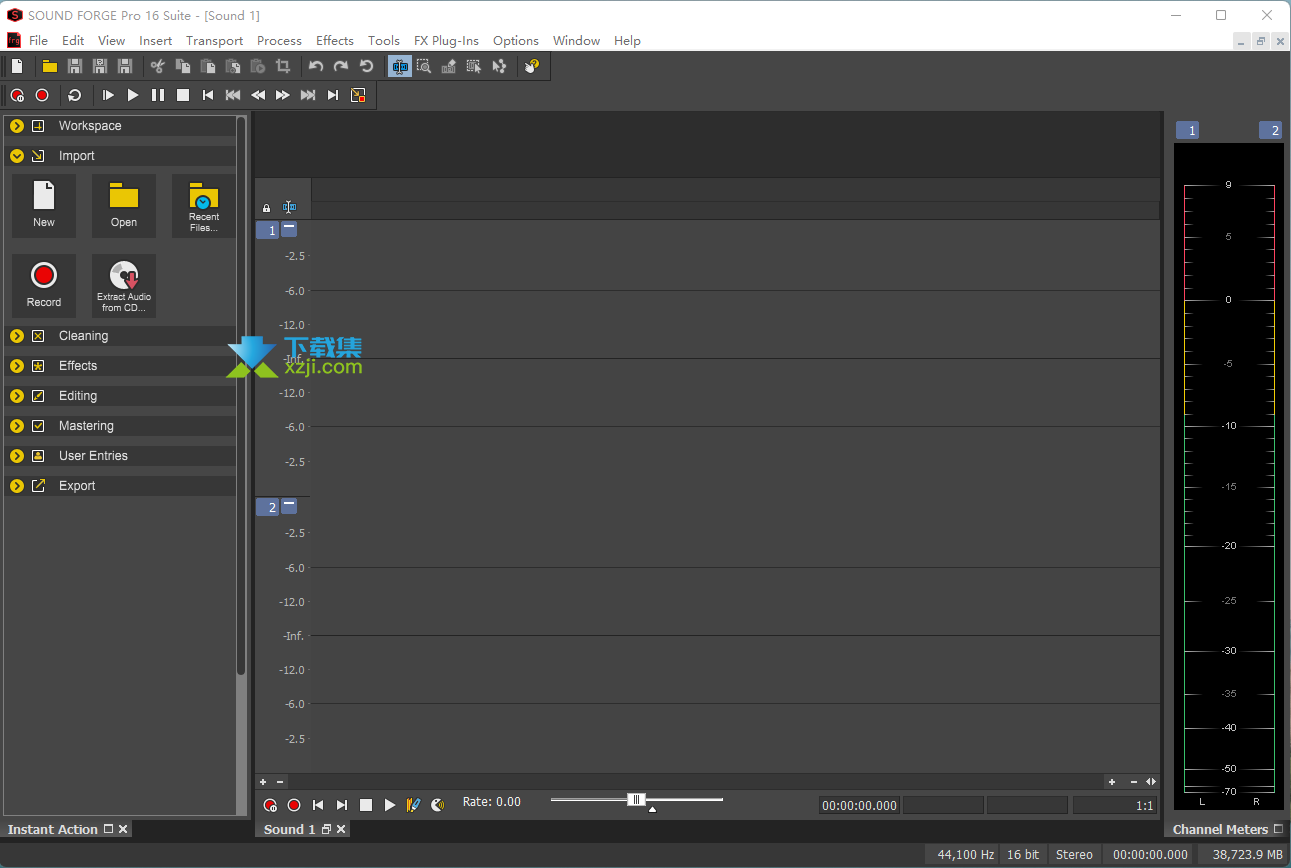Click the Open folder button in Import
The width and height of the screenshot is (1291, 868).
click(x=124, y=206)
